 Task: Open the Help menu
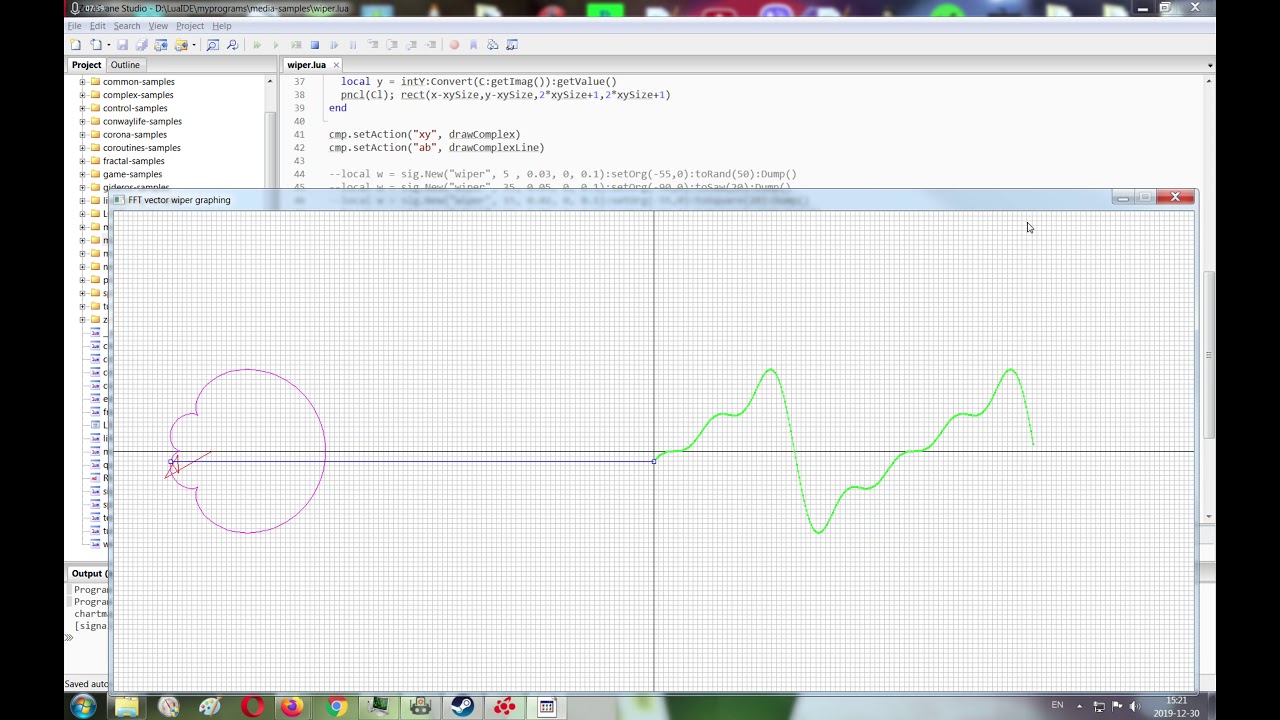pos(221,26)
